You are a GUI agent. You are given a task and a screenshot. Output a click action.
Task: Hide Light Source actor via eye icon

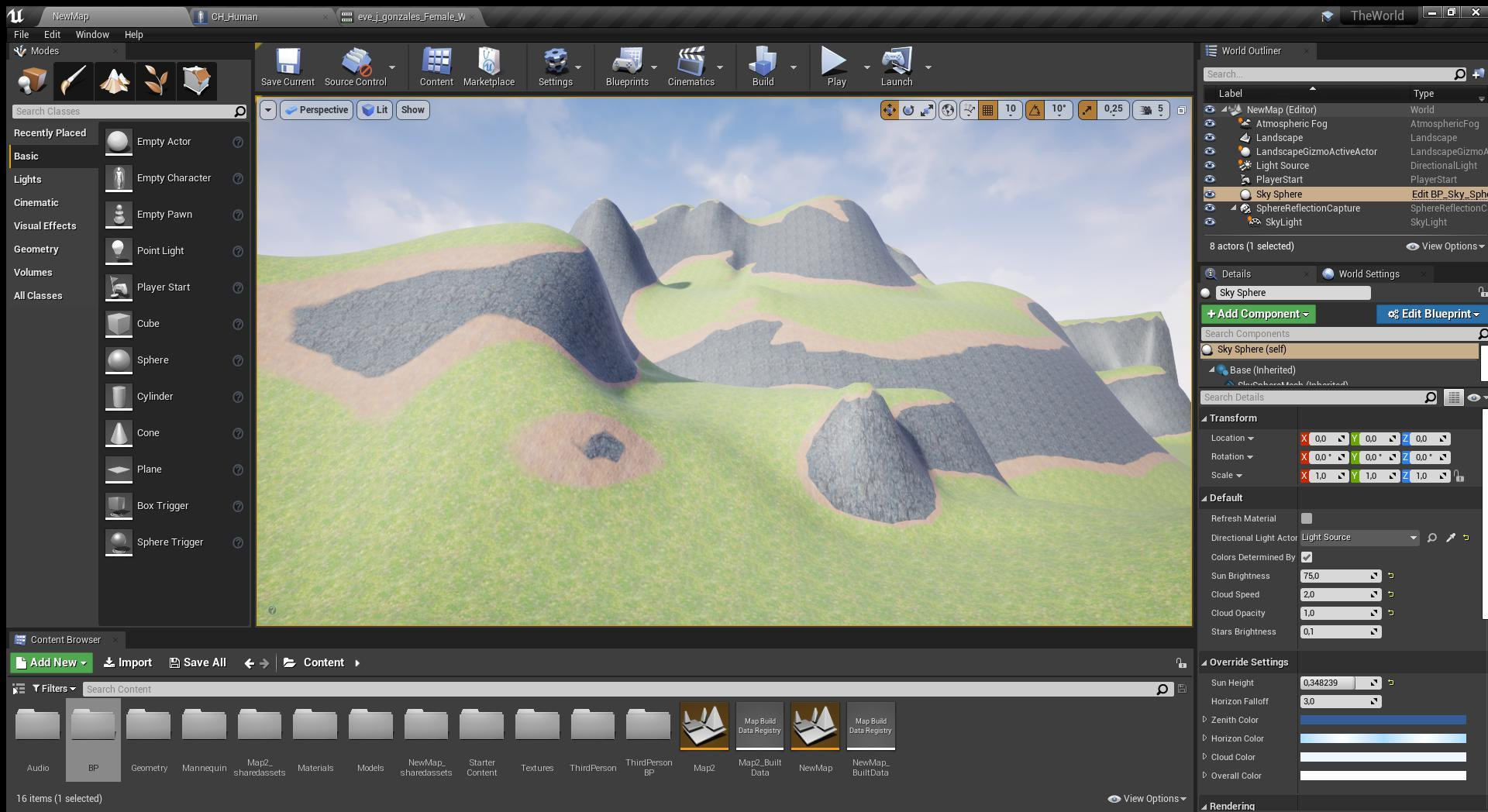[x=1210, y=166]
